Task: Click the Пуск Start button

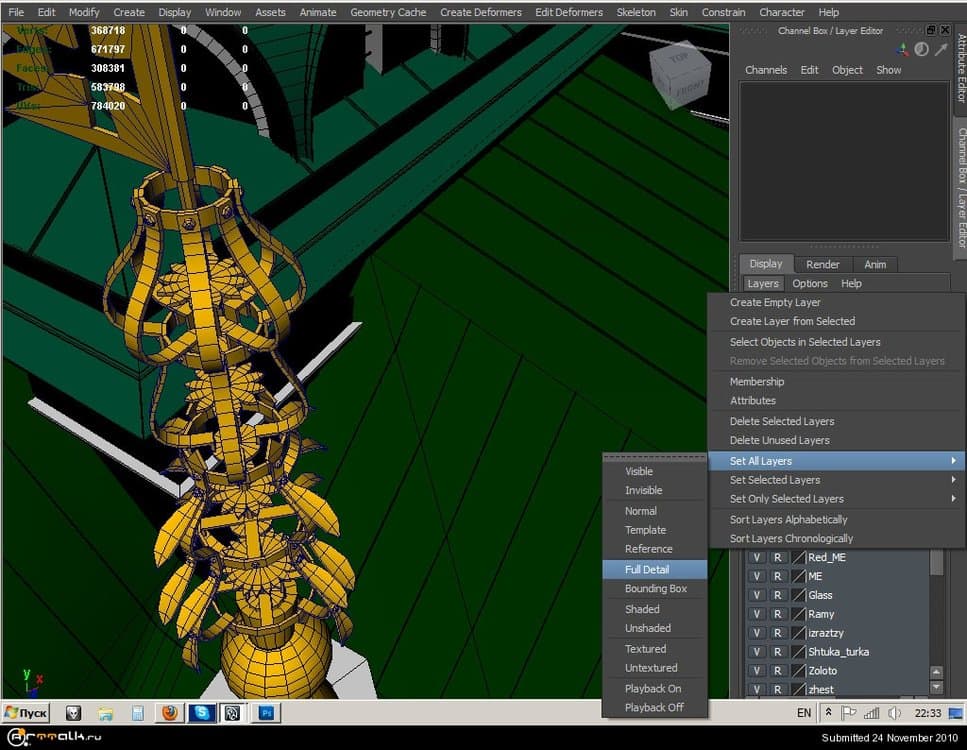Action: 27,713
